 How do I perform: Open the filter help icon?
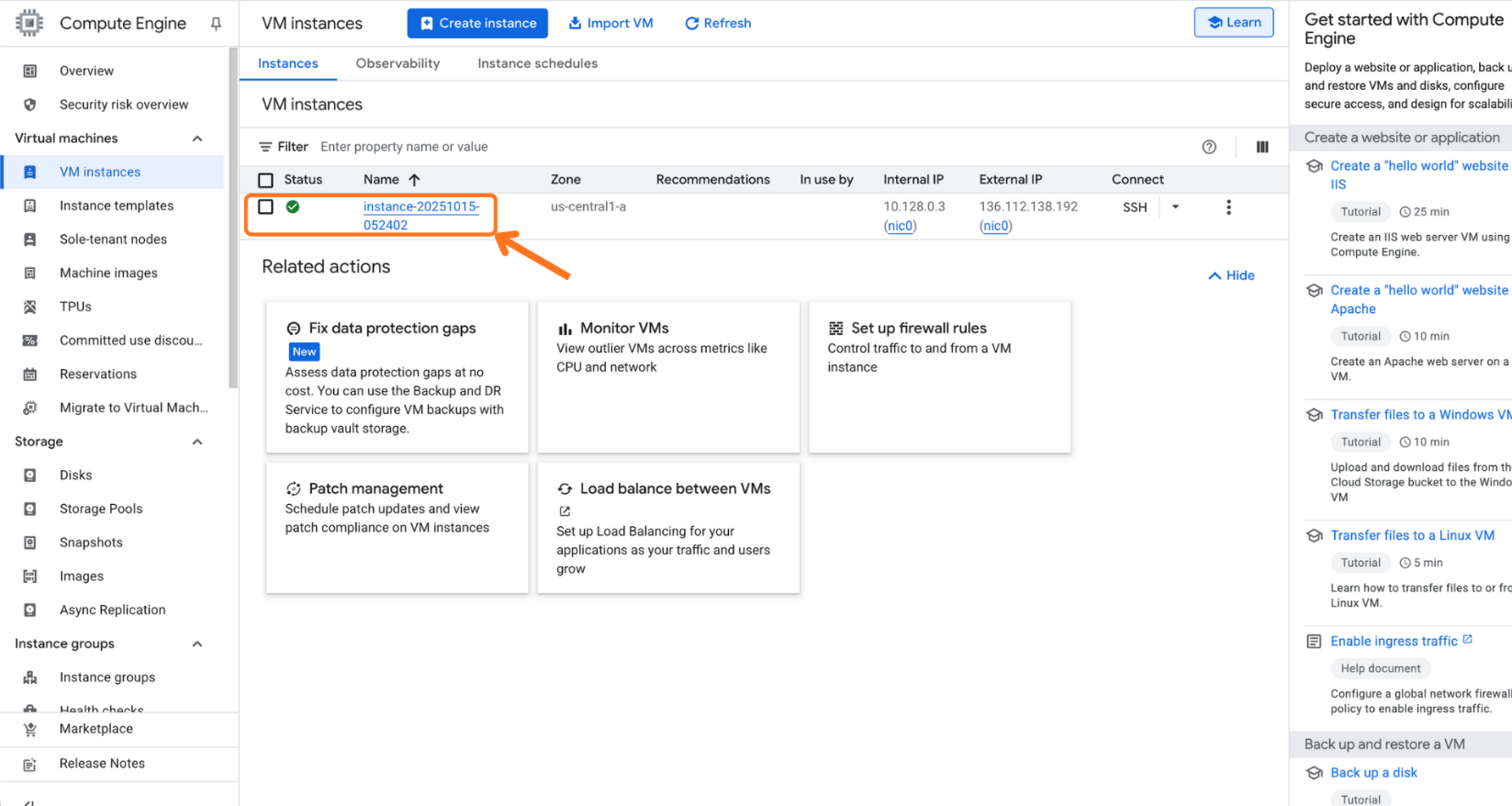click(1209, 147)
